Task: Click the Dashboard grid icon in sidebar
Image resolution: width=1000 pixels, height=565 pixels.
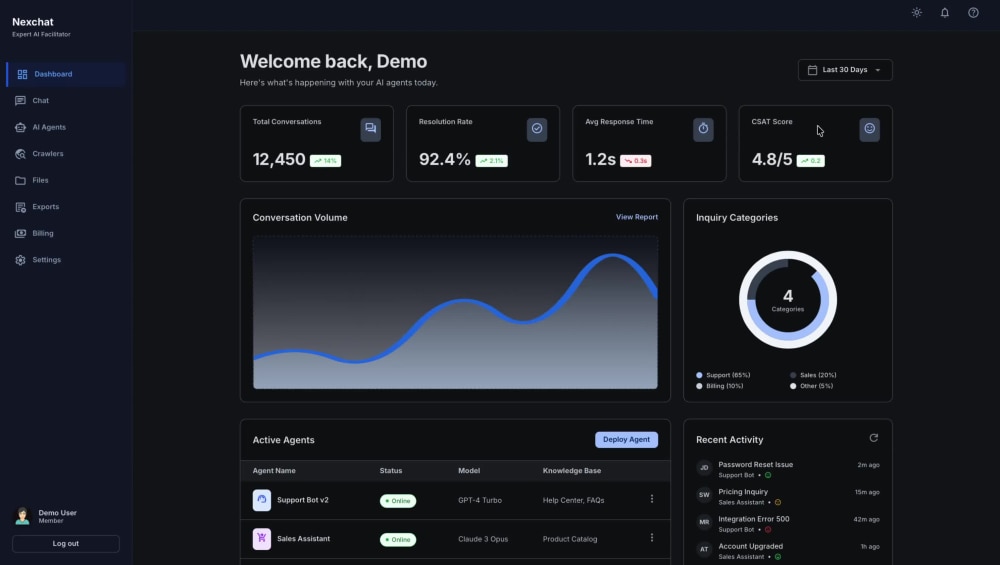Action: click(x=22, y=74)
